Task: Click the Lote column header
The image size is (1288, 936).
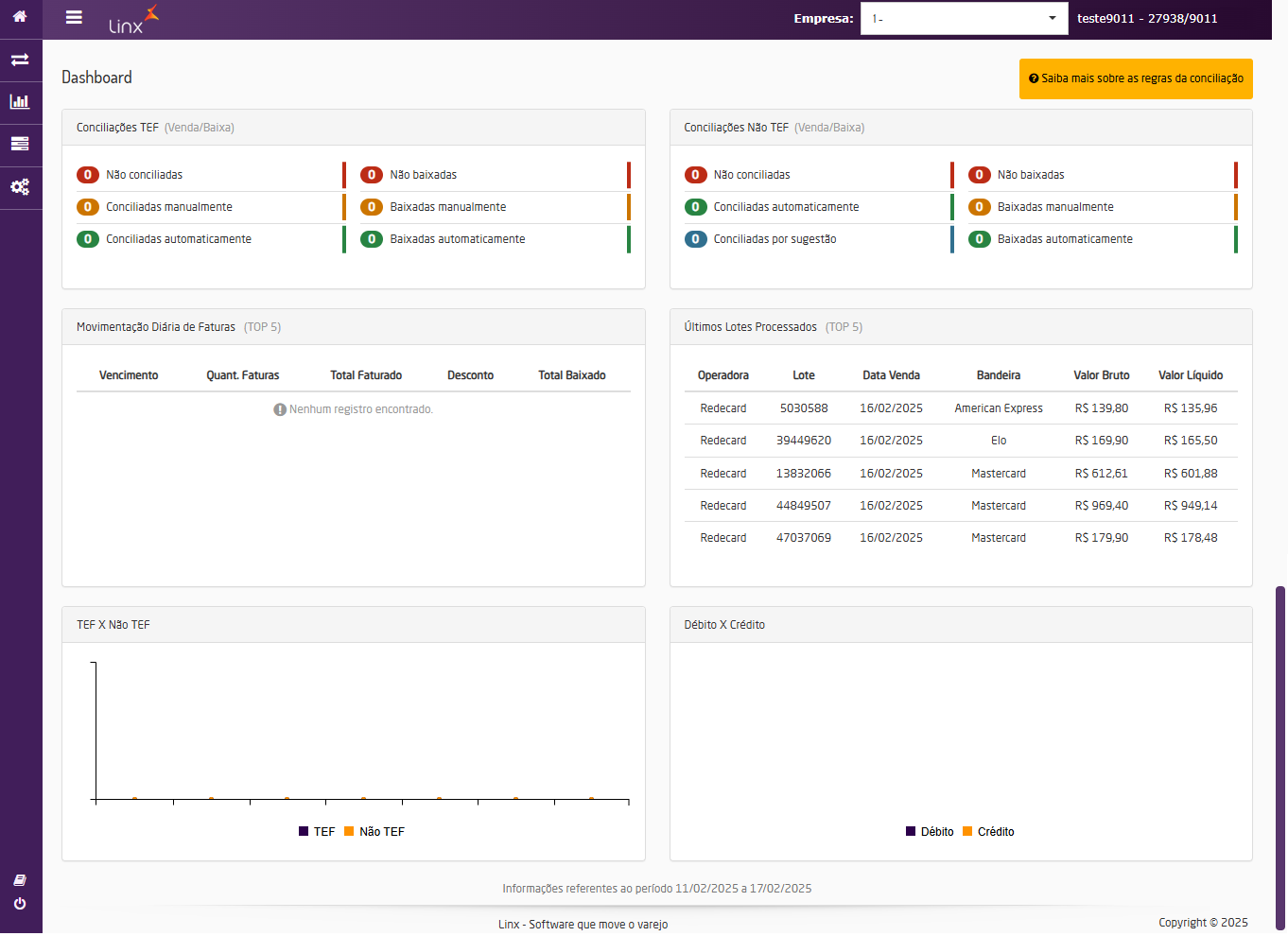Action: click(x=804, y=375)
